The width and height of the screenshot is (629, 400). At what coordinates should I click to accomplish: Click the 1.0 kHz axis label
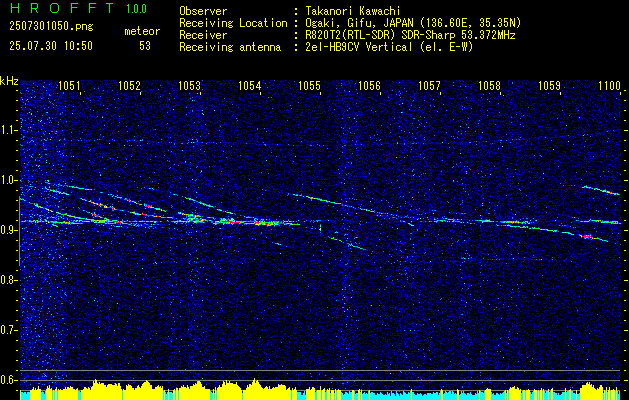(9, 180)
